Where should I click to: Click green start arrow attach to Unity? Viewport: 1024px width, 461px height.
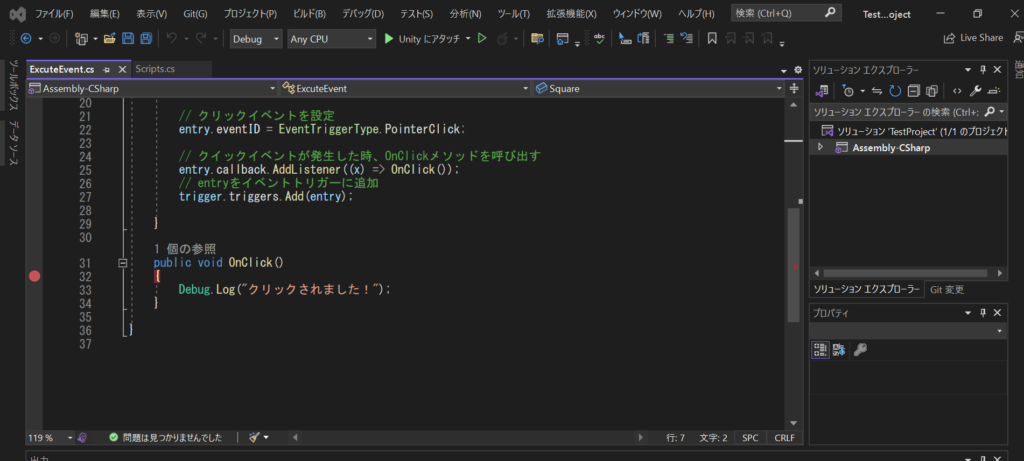pos(389,39)
